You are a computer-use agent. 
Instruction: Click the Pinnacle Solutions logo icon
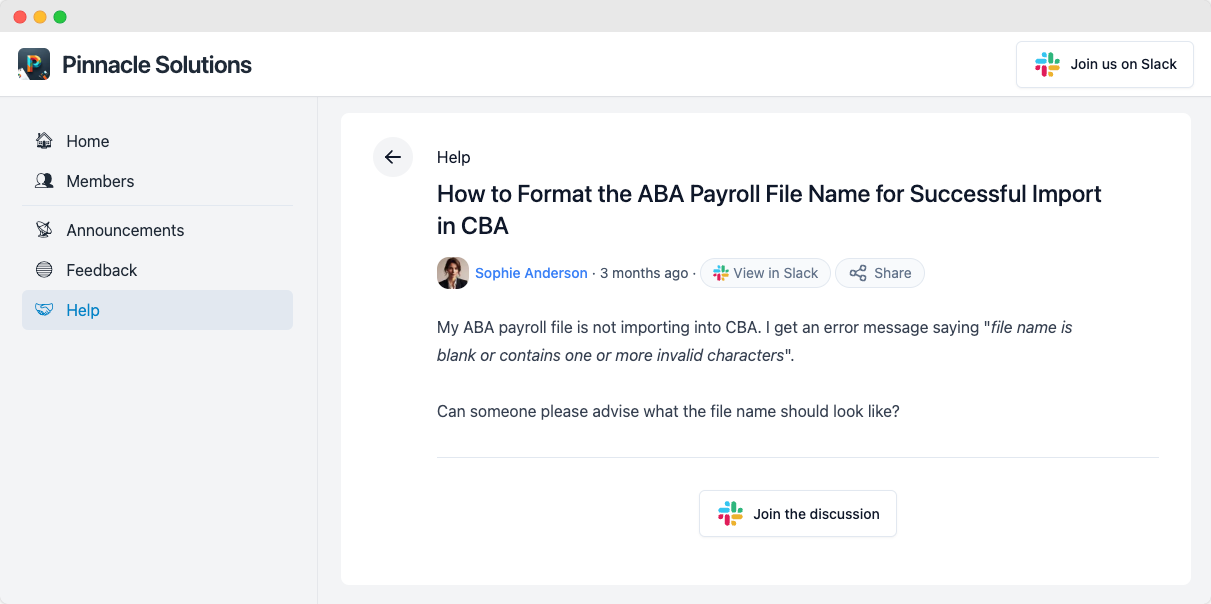(34, 64)
